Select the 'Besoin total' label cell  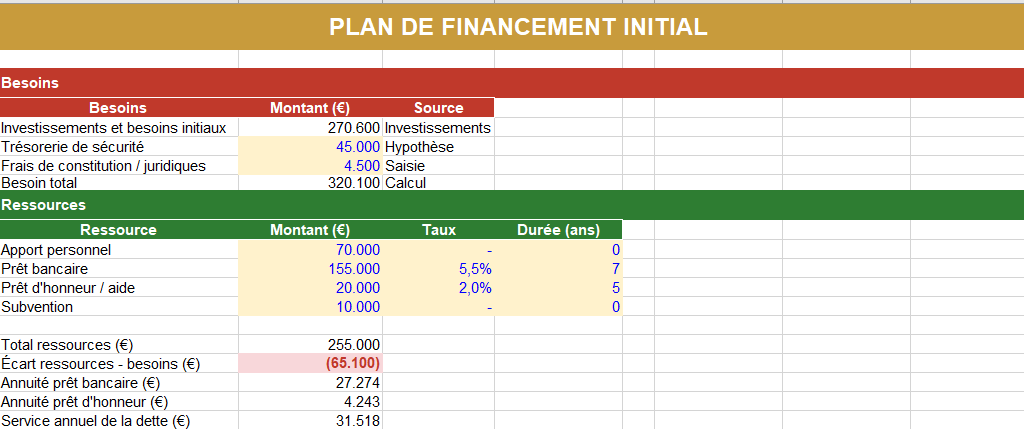119,182
